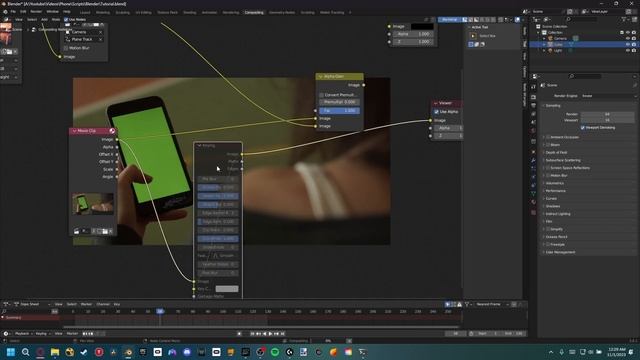
Task: Expand the Light item in outliner
Action: click(x=544, y=50)
